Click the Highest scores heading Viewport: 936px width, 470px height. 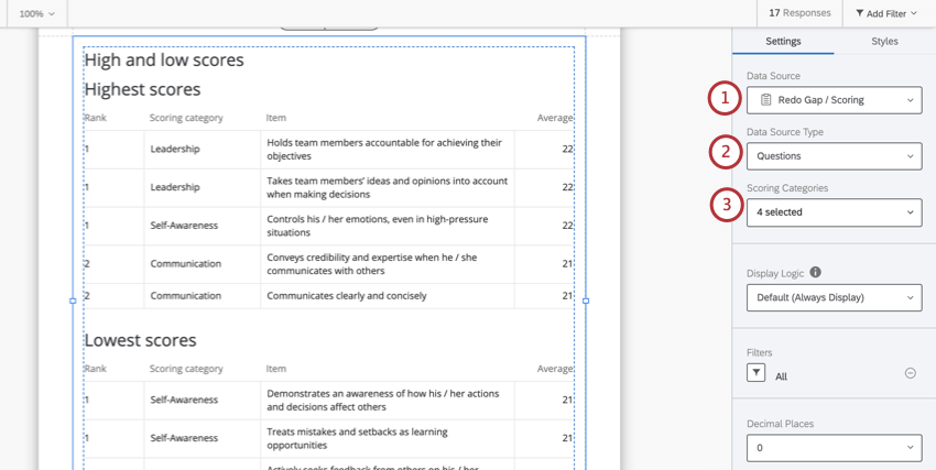tap(142, 89)
